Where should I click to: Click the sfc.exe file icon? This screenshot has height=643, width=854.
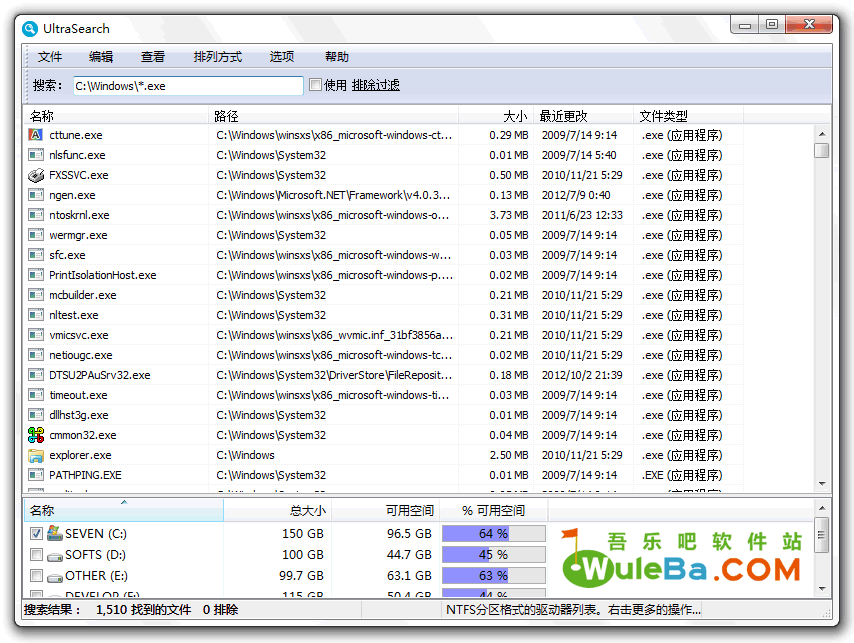(36, 255)
